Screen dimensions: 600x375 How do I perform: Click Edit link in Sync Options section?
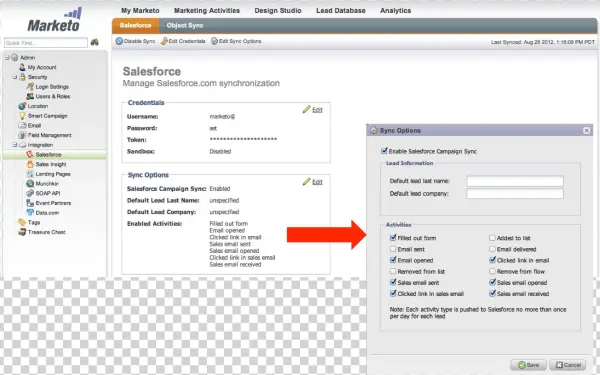pos(317,182)
